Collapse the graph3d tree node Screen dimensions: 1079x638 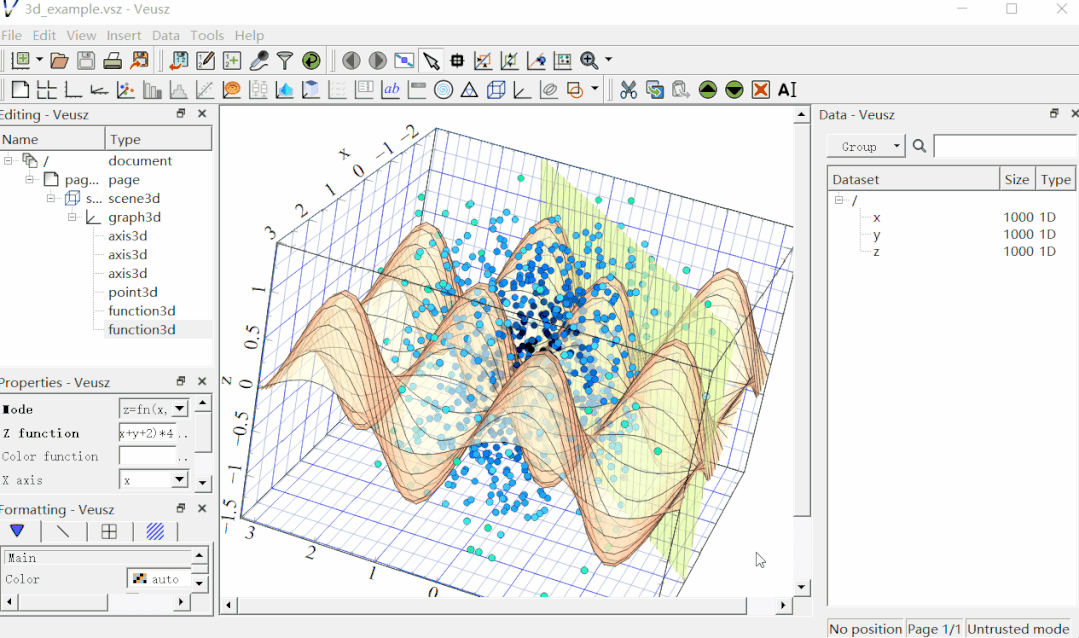pos(72,217)
